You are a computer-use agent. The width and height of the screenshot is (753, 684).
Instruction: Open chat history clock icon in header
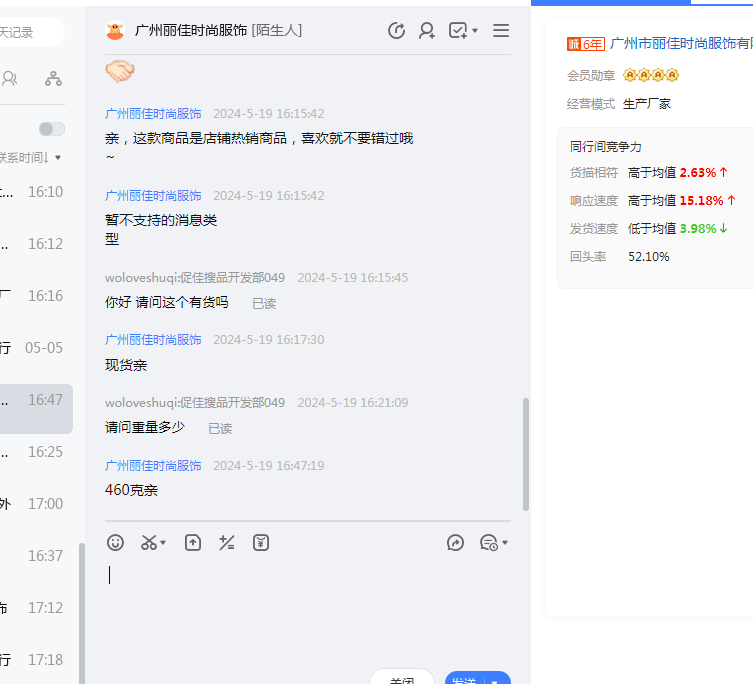pyautogui.click(x=396, y=31)
